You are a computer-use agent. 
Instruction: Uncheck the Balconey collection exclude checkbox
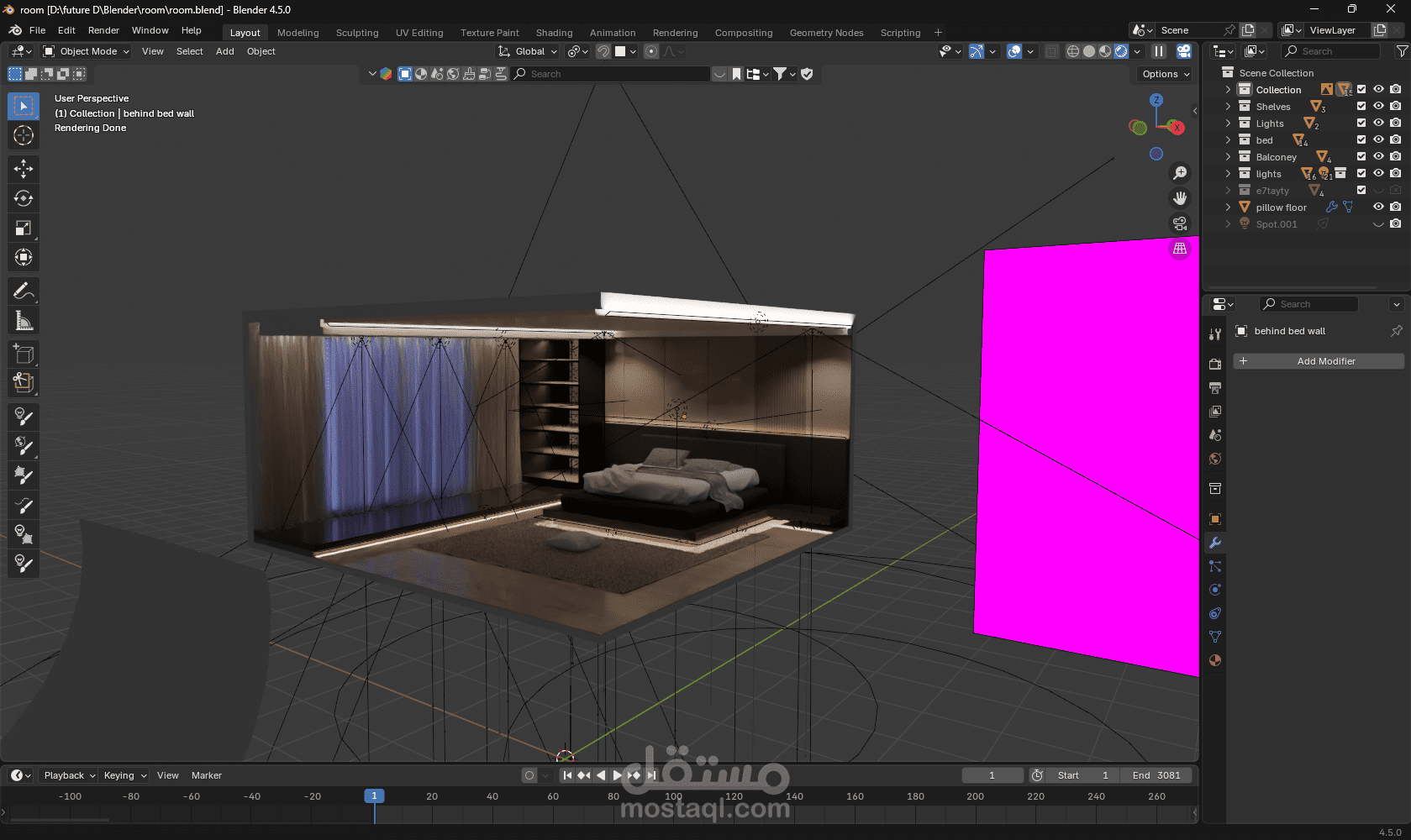(1361, 157)
